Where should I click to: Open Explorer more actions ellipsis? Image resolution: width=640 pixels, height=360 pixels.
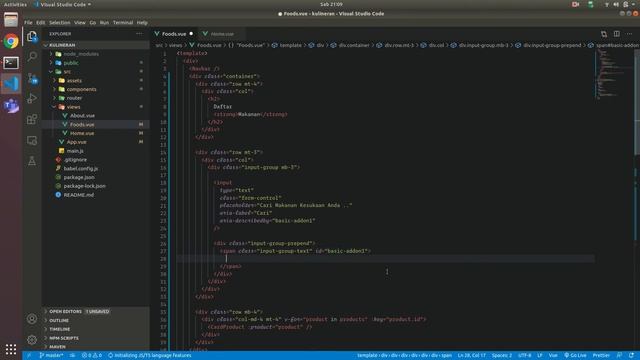coord(139,34)
